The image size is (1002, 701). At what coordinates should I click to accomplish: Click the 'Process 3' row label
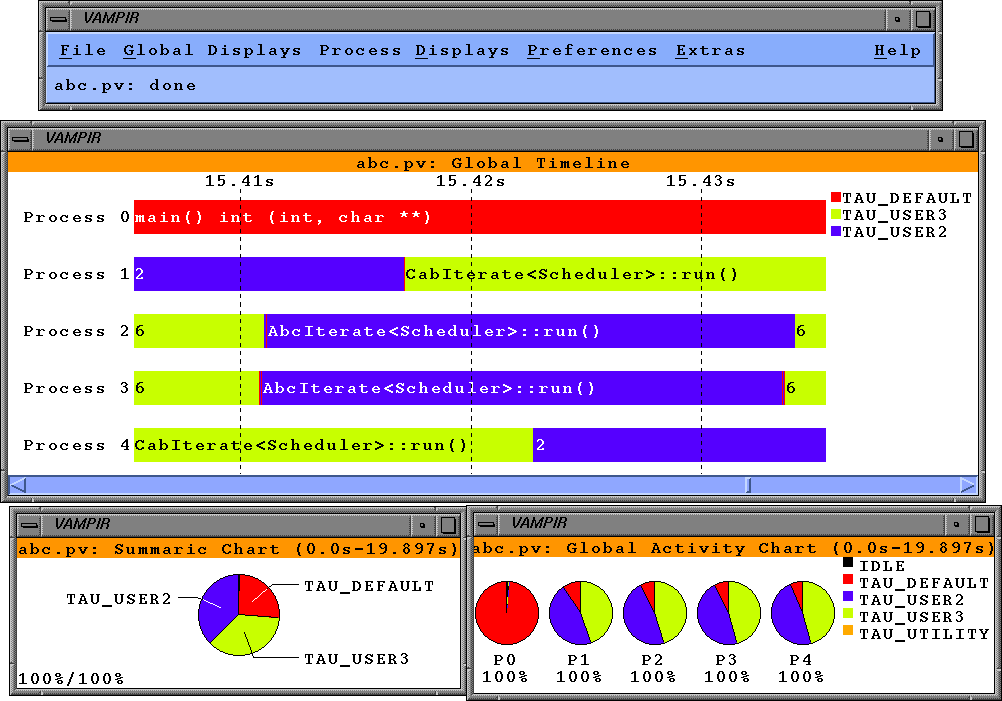point(77,388)
